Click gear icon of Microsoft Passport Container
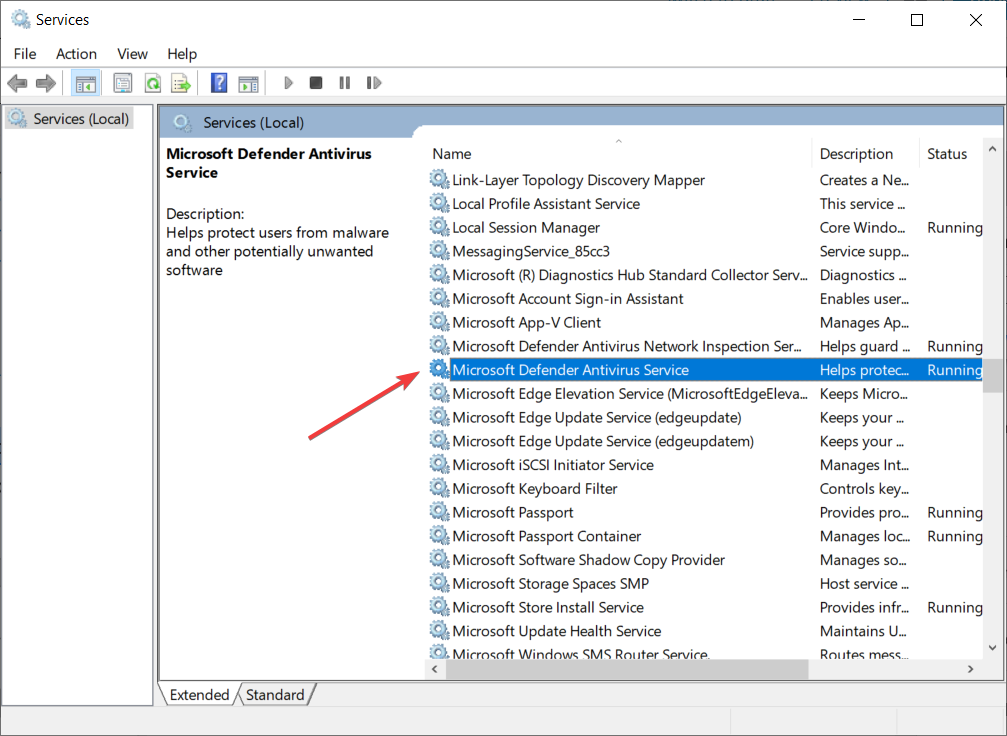The height and width of the screenshot is (736, 1007). point(439,536)
